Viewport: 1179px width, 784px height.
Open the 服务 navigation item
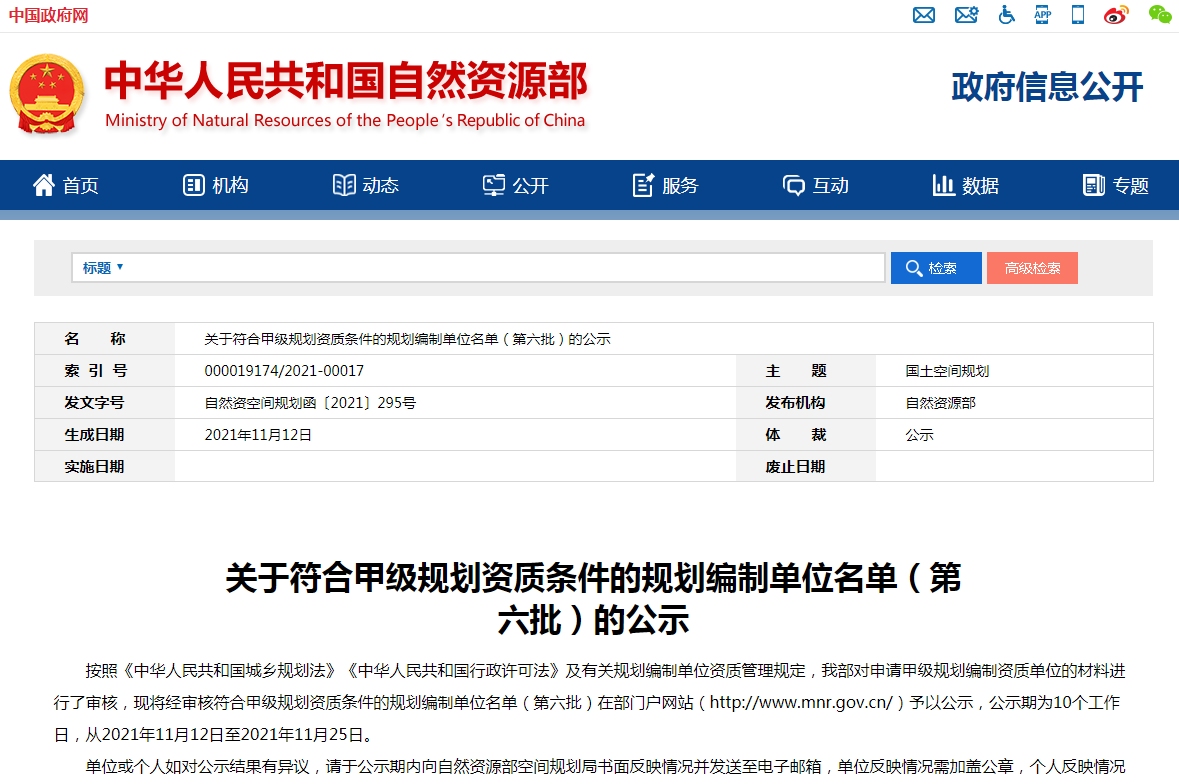[666, 185]
